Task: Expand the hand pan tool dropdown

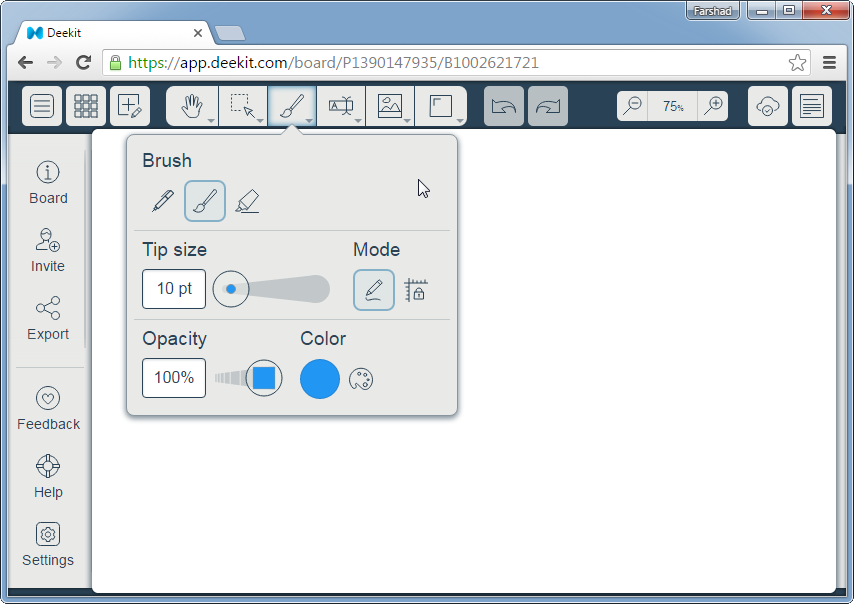Action: [211, 120]
